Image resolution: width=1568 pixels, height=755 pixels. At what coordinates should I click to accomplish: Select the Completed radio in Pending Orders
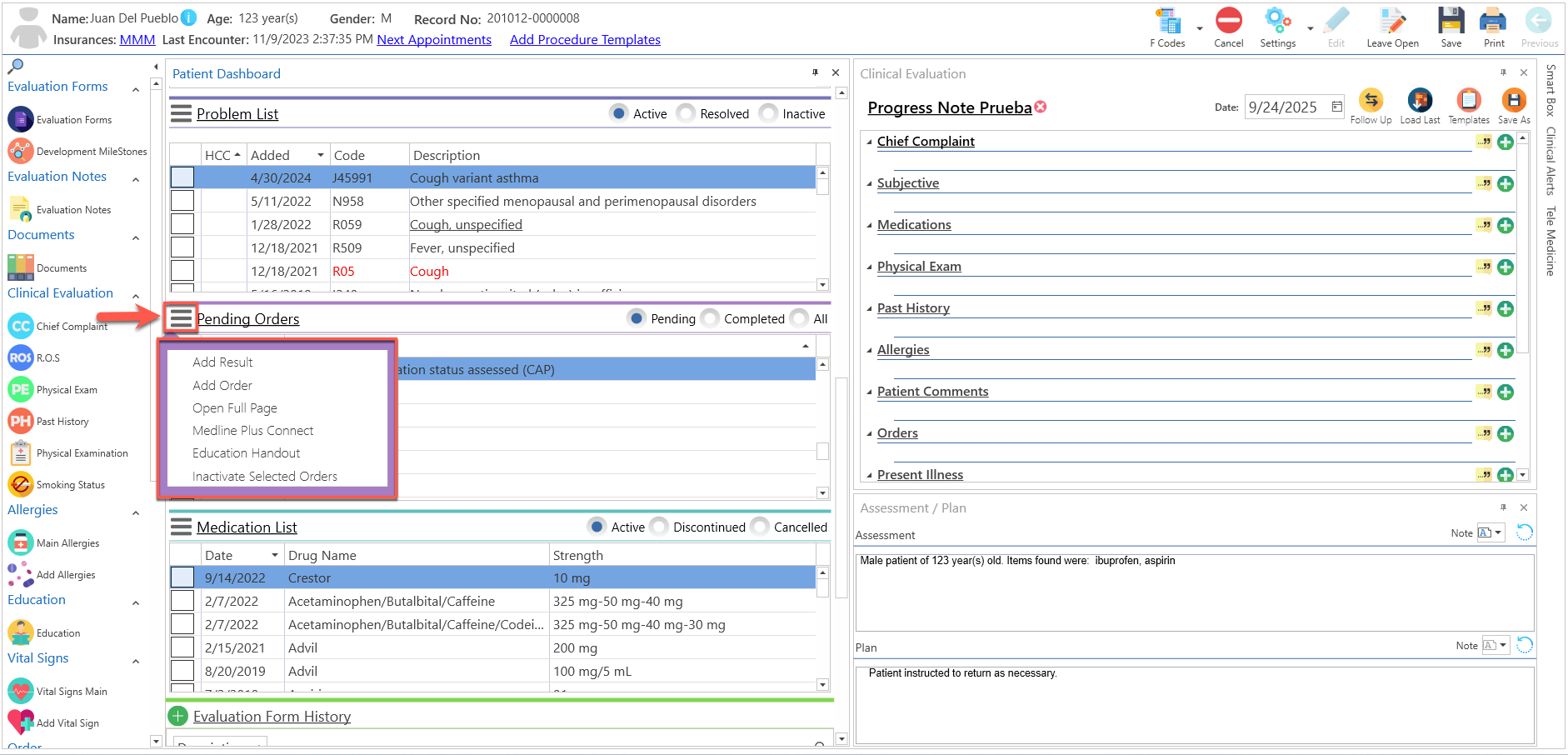pyautogui.click(x=710, y=317)
